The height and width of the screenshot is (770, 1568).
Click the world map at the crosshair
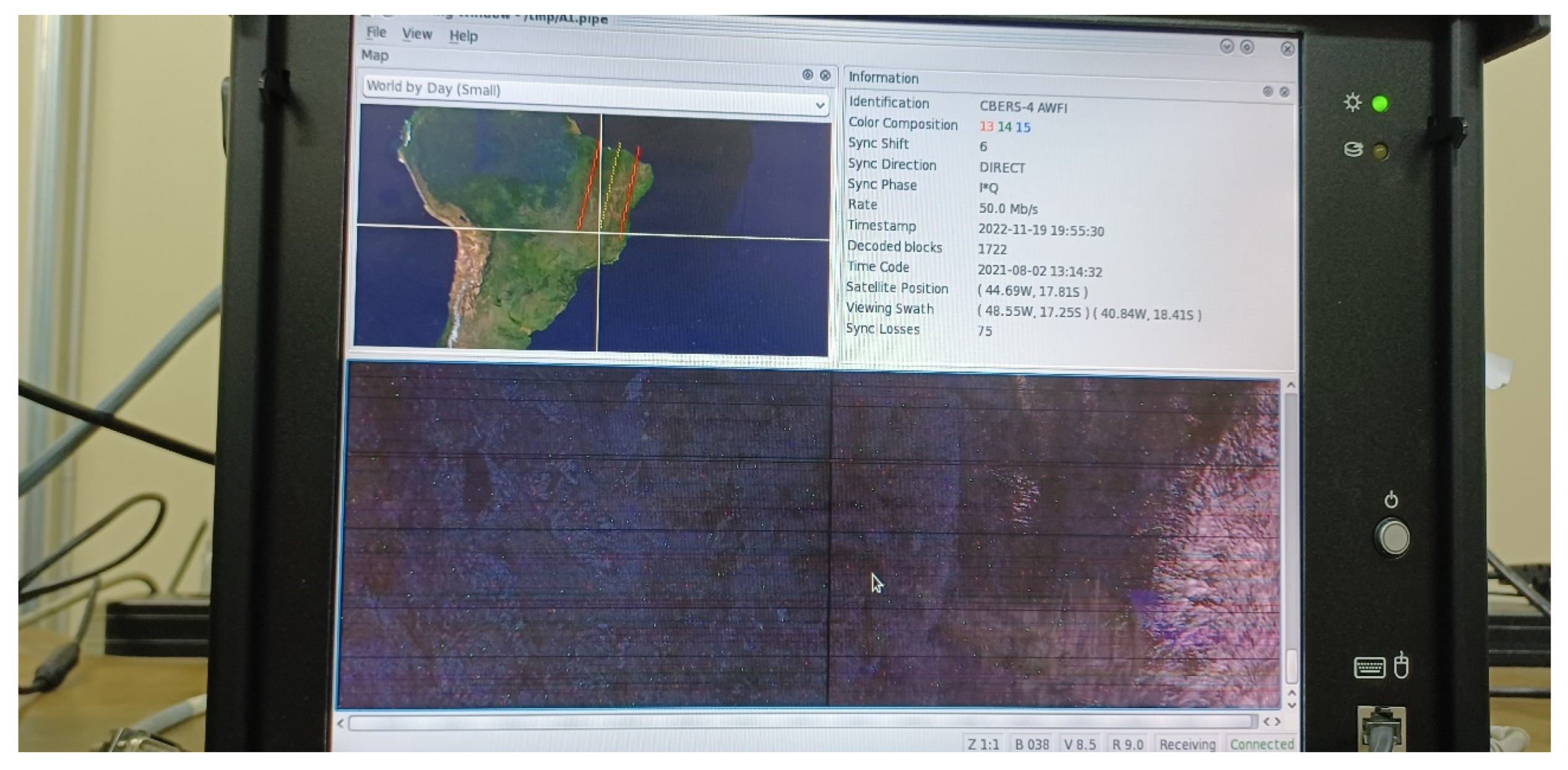tap(600, 232)
